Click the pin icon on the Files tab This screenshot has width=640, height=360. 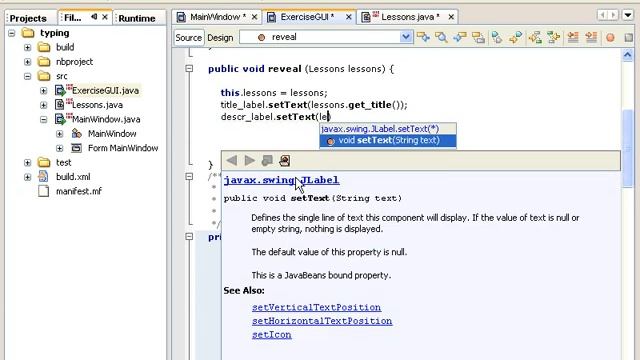pos(94,17)
